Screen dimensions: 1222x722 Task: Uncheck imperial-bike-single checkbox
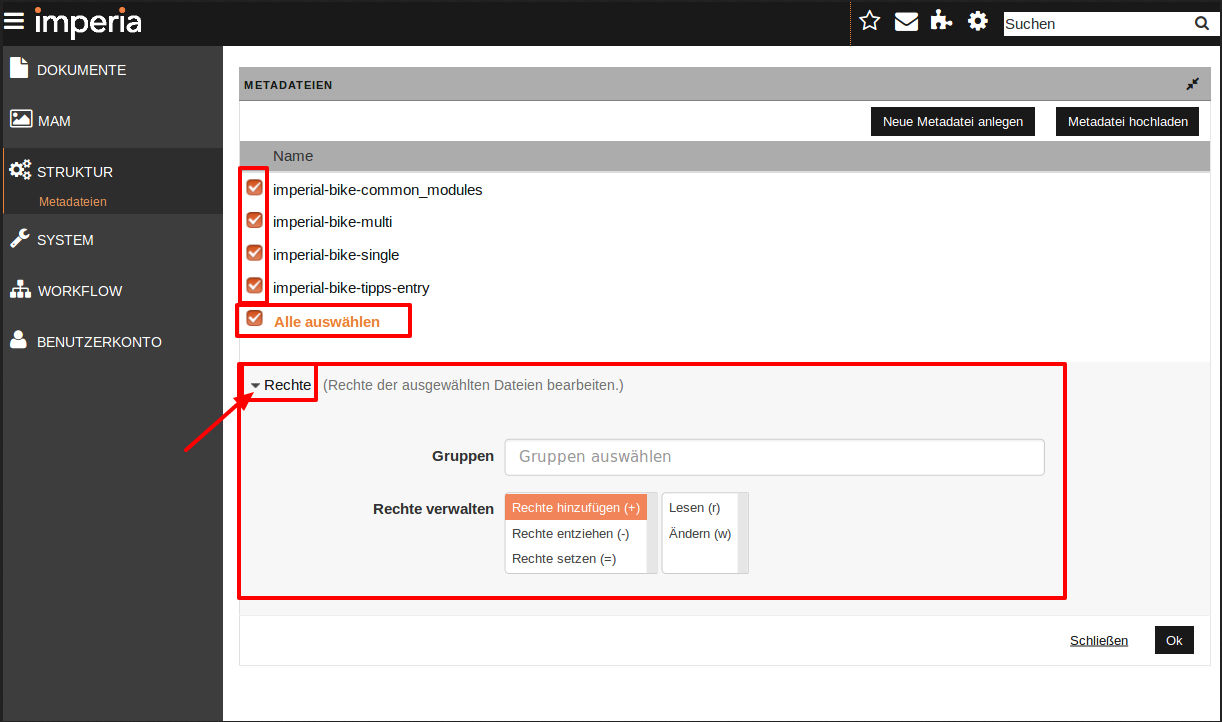tap(255, 252)
